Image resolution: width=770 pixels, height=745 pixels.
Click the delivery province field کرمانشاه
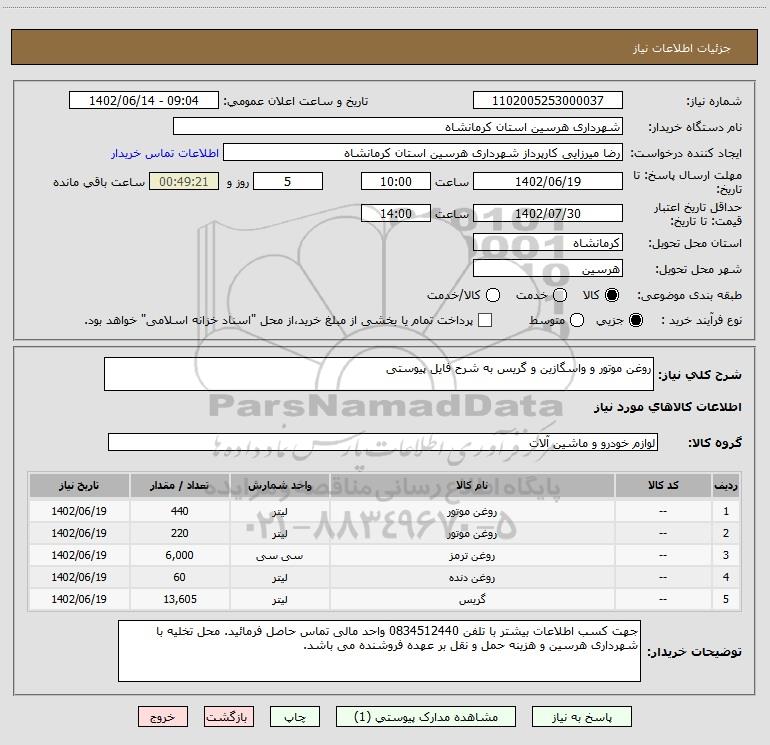click(x=548, y=242)
